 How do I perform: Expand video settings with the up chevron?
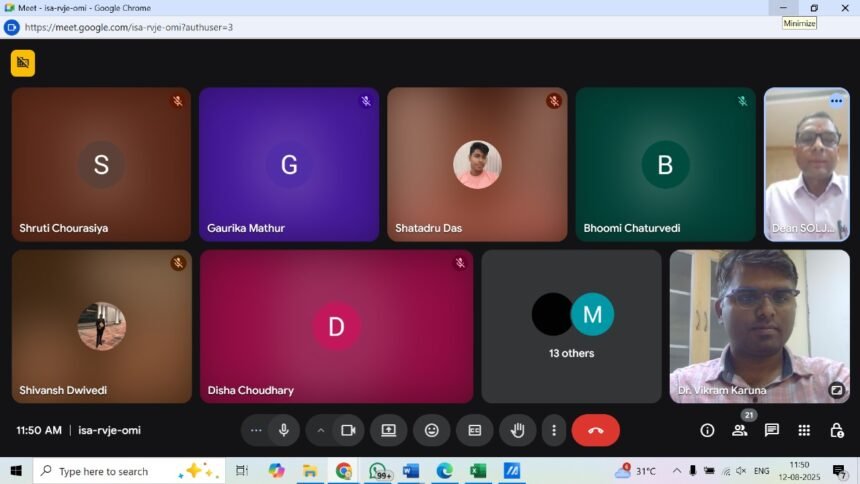pyautogui.click(x=321, y=430)
